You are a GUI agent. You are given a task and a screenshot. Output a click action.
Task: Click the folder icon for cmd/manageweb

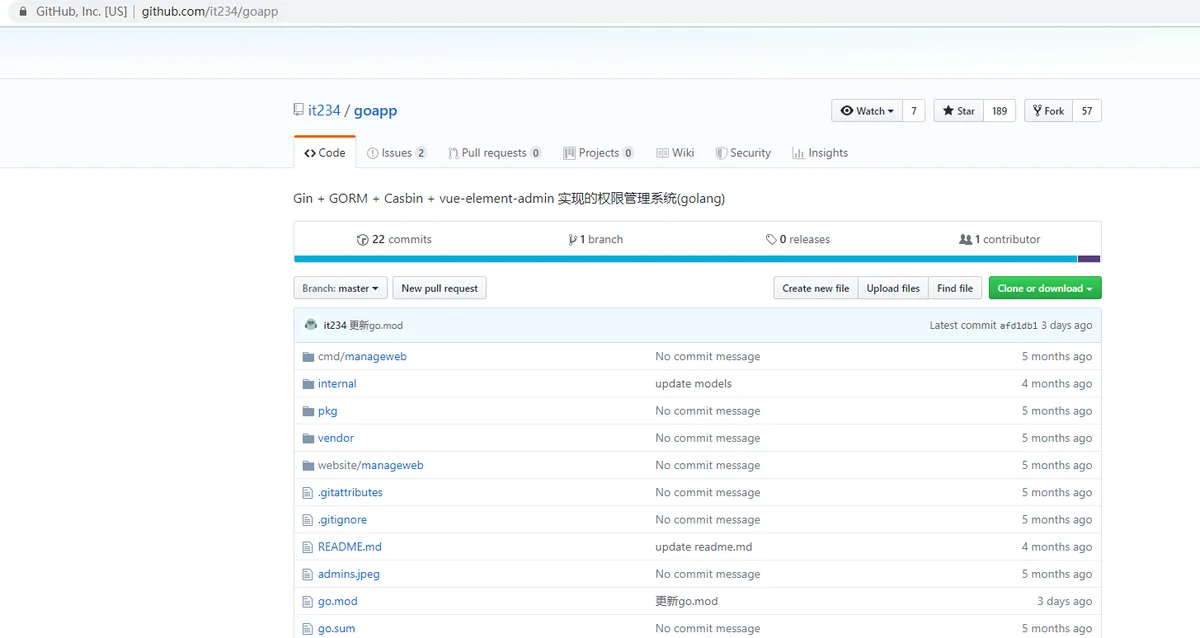(x=309, y=357)
